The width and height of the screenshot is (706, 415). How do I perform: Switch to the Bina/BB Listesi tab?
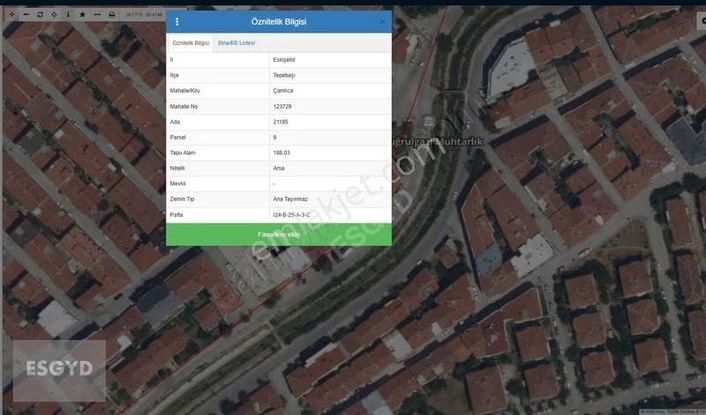(237, 43)
